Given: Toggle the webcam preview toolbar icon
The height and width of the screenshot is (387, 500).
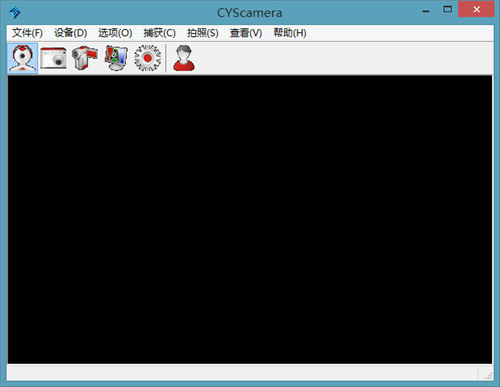Looking at the screenshot, I should pyautogui.click(x=22, y=58).
